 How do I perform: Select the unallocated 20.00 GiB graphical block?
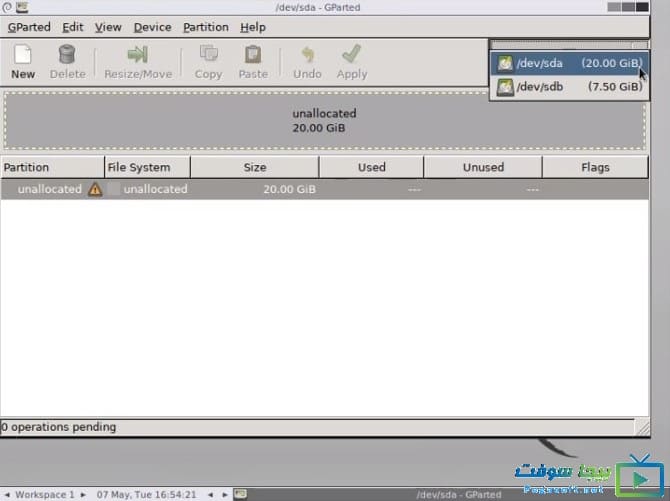pyautogui.click(x=324, y=121)
